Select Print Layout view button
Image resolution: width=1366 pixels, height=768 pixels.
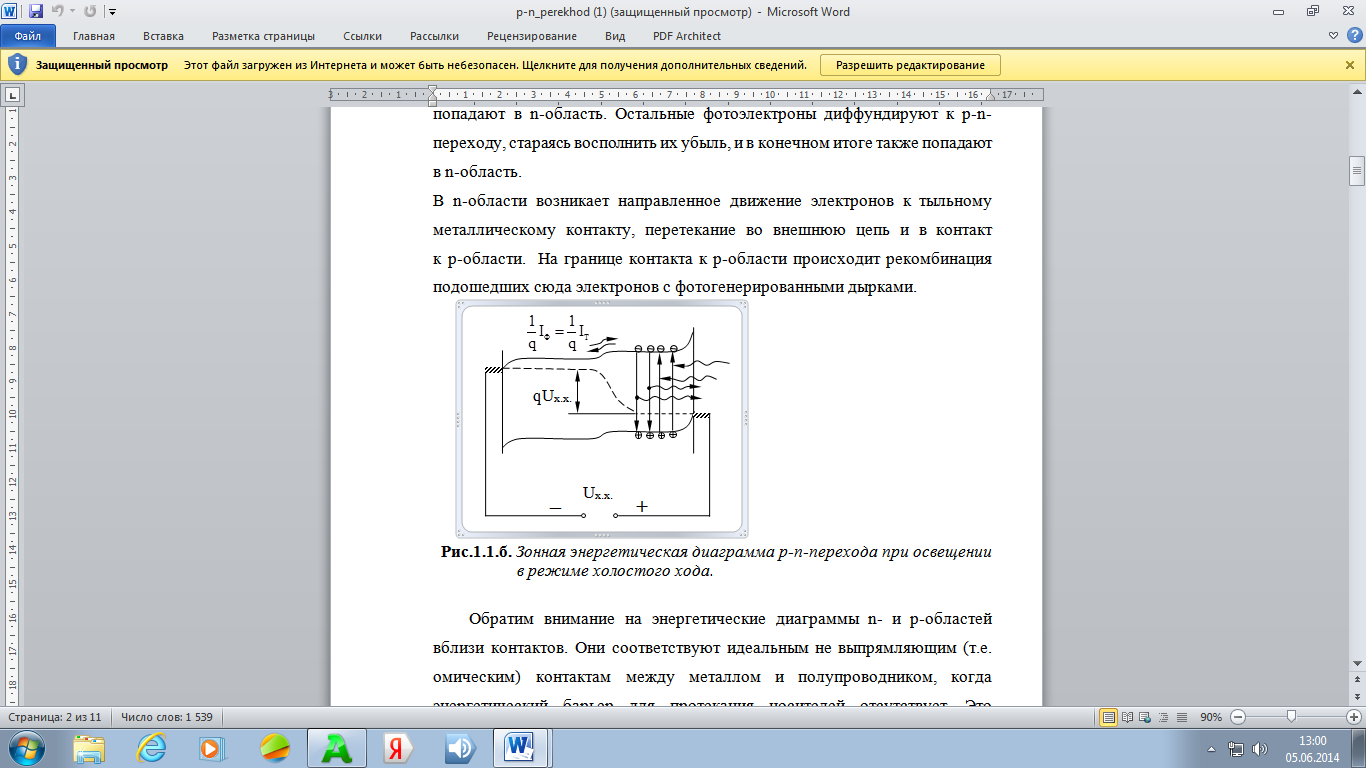(x=1108, y=717)
